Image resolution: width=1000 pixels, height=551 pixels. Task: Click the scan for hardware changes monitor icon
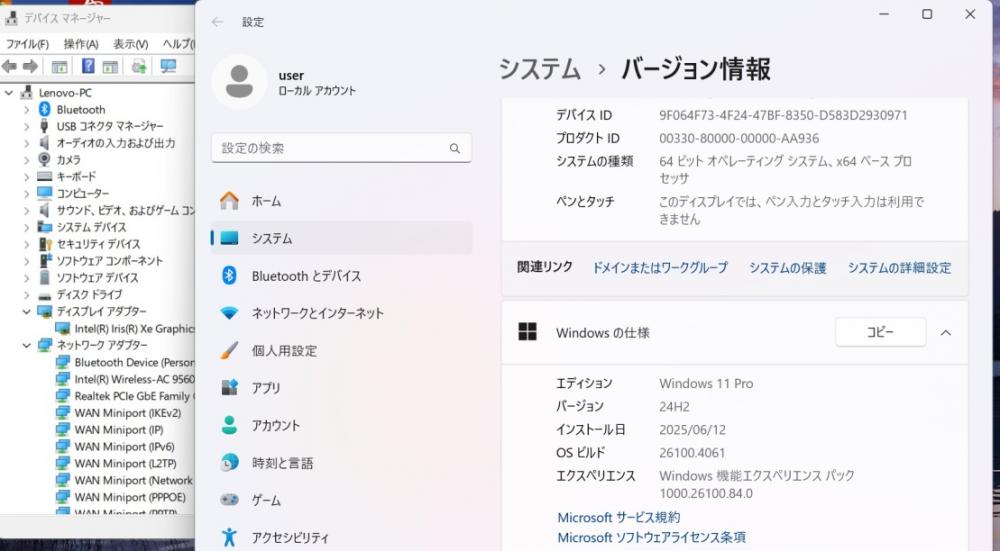pos(168,66)
